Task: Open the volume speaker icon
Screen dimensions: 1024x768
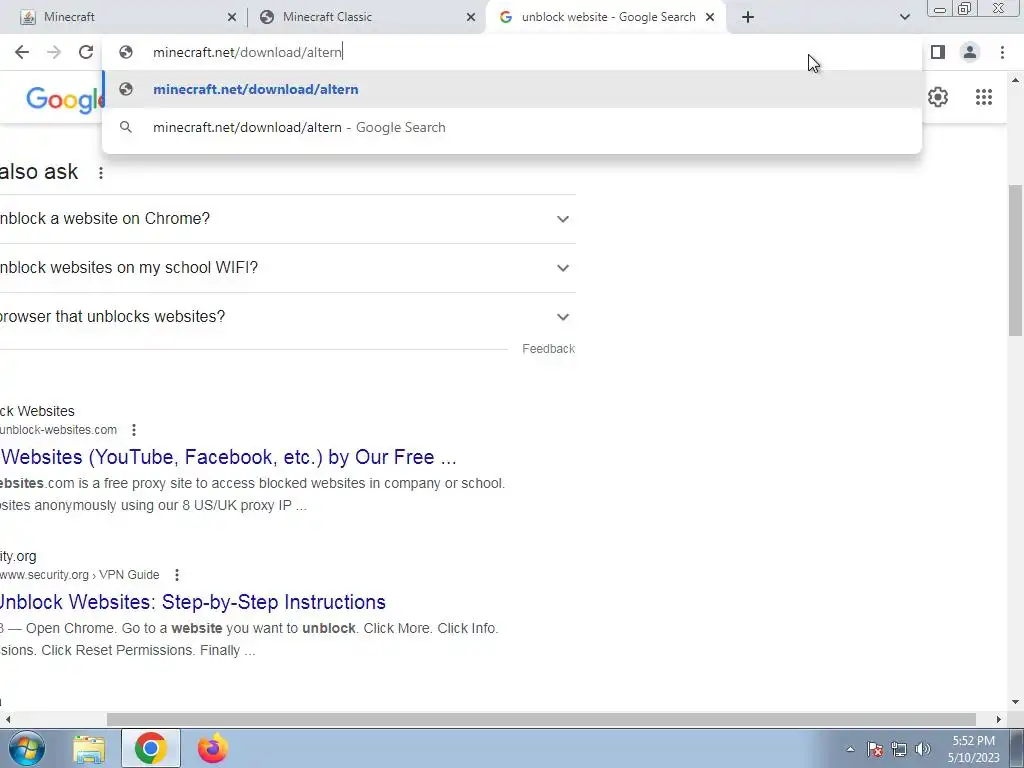Action: 923,749
